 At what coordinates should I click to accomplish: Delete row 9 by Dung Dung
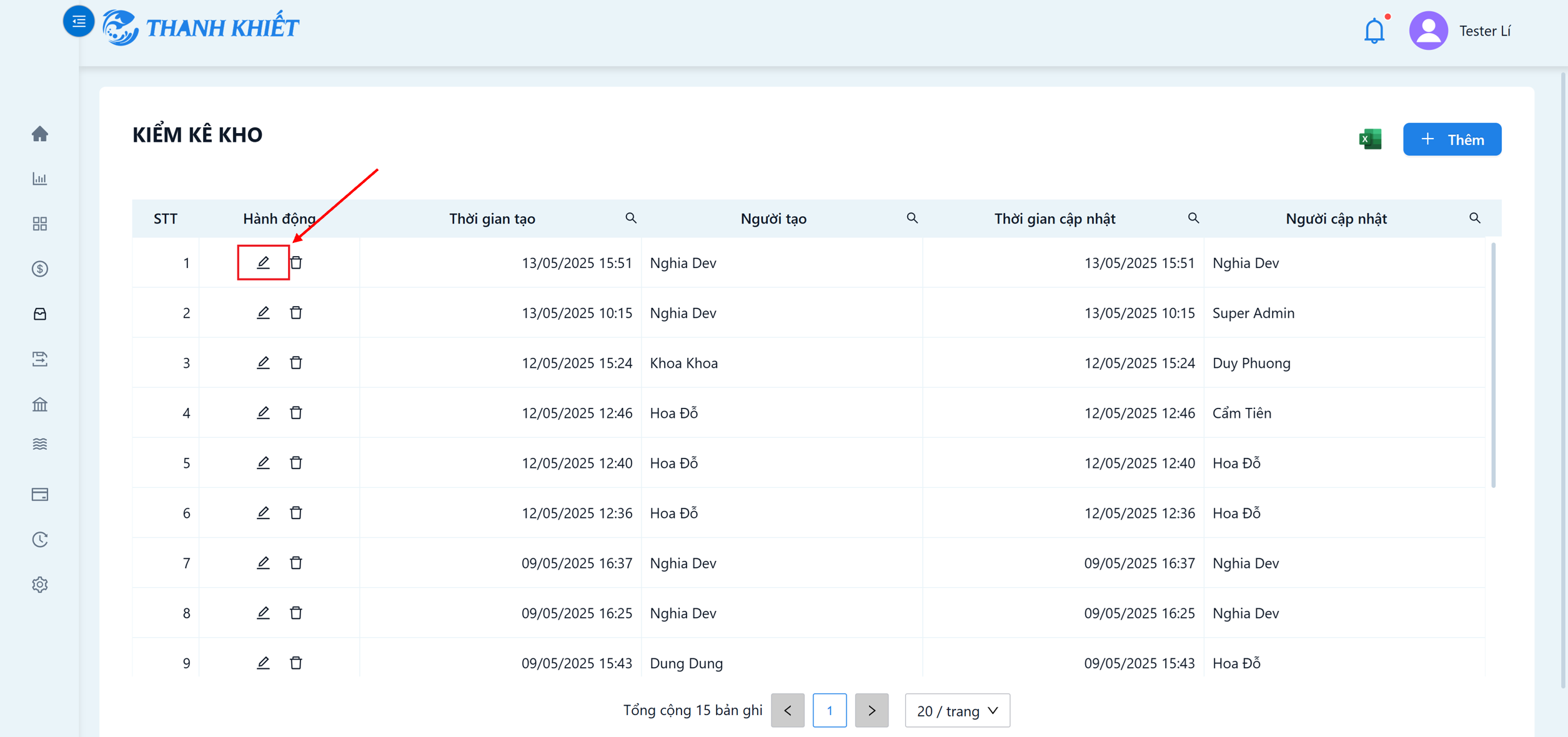[296, 662]
